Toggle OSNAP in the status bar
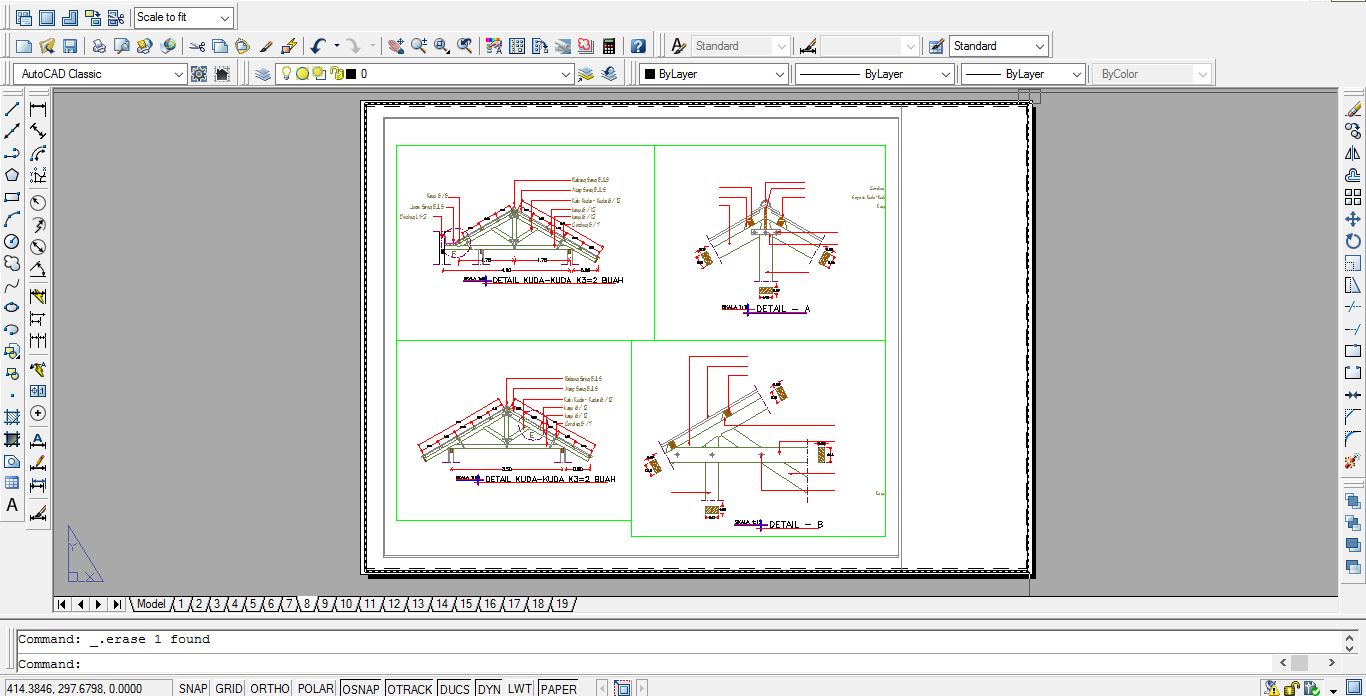Image resolution: width=1366 pixels, height=696 pixels. [360, 688]
